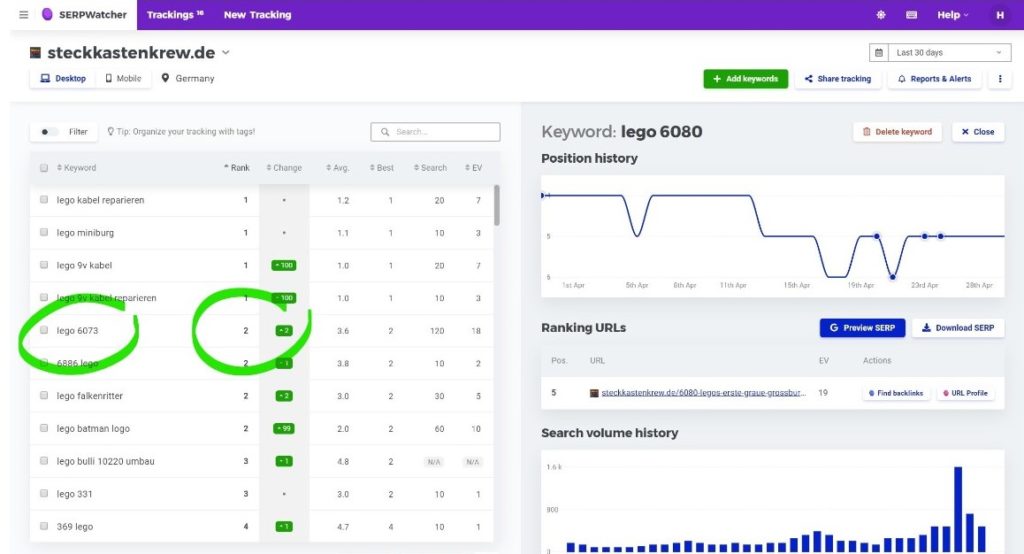The image size is (1024, 554).
Task: Check the 369 lego checkbox
Action: tap(44, 526)
